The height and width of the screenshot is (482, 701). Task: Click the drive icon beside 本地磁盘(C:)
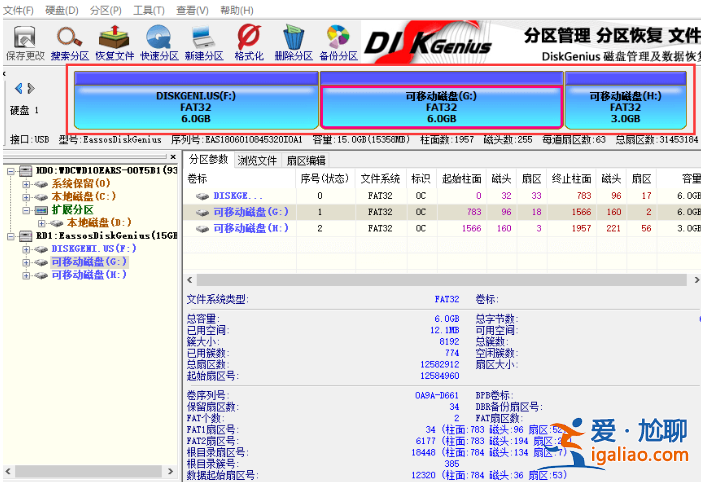(41, 197)
